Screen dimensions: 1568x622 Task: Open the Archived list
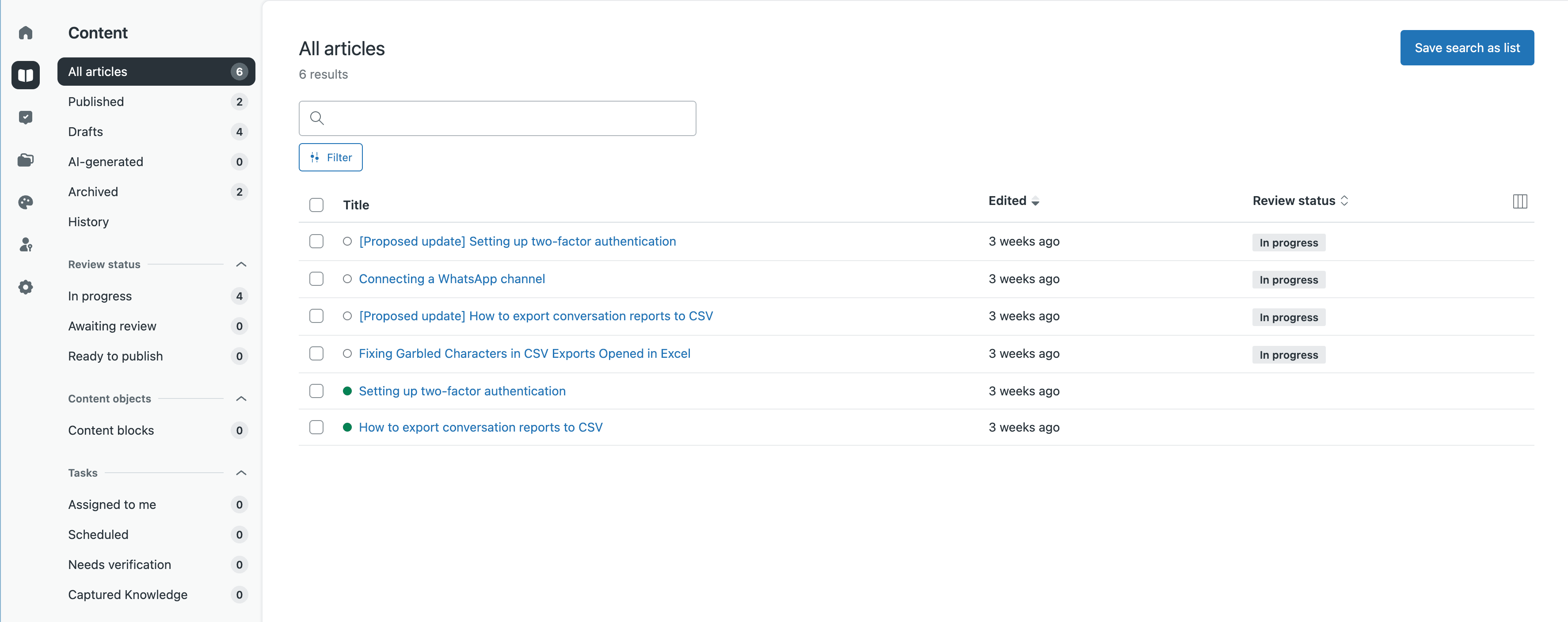pyautogui.click(x=156, y=192)
